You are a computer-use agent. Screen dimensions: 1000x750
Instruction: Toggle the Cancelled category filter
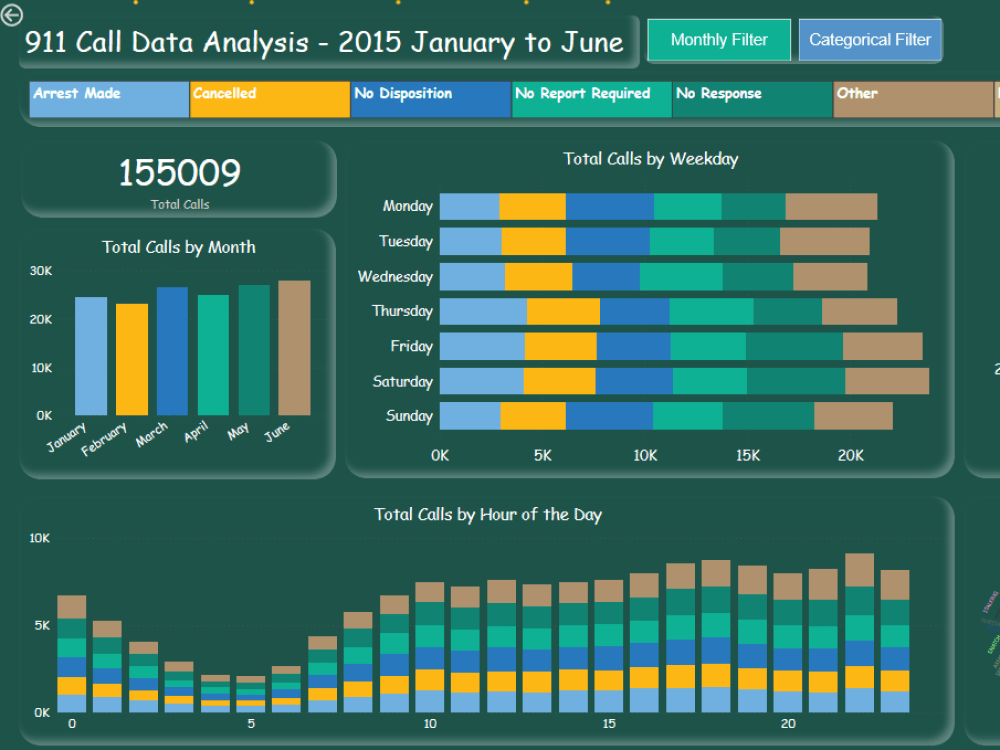pos(269,99)
